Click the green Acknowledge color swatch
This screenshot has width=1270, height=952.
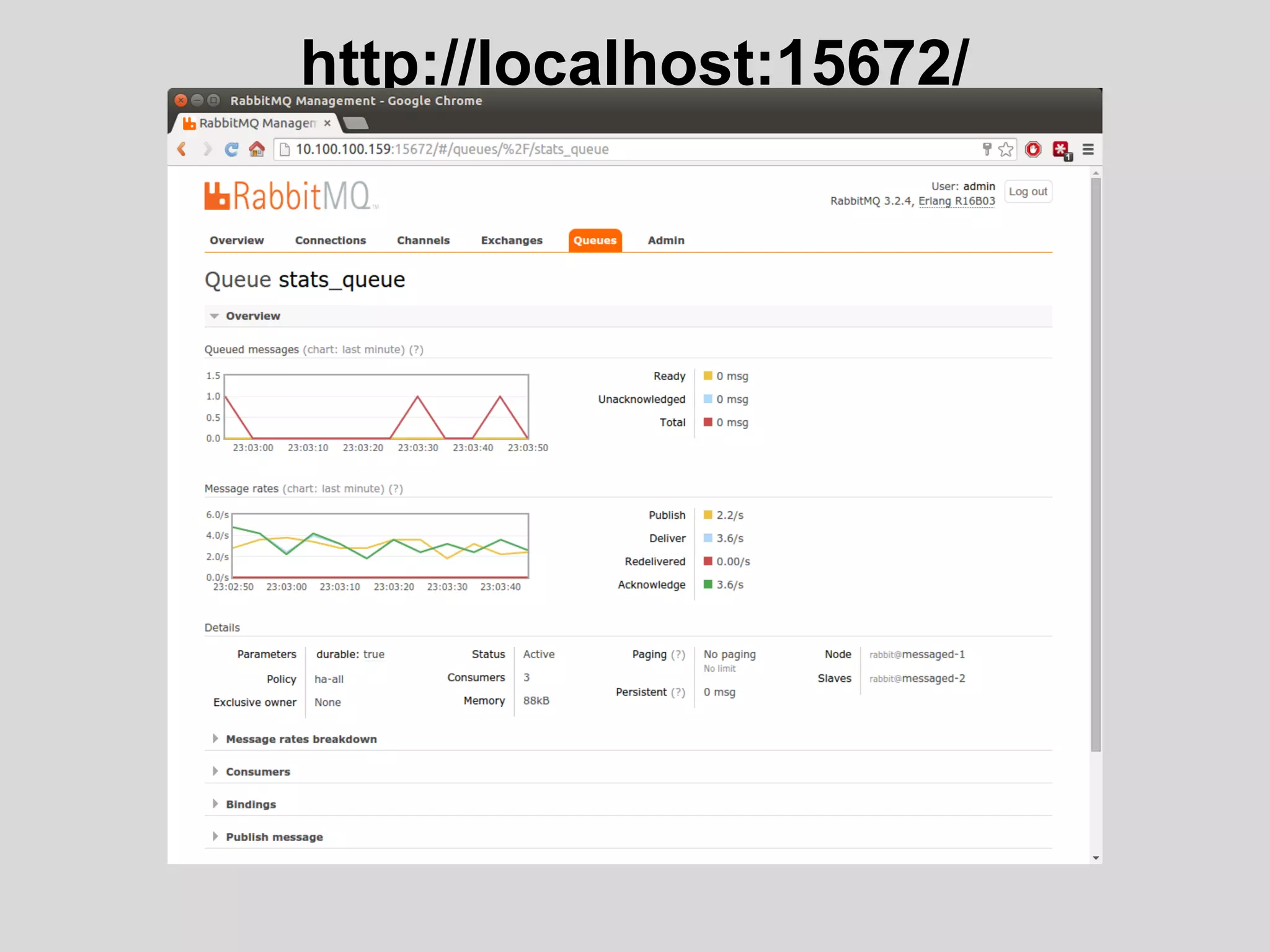click(708, 584)
